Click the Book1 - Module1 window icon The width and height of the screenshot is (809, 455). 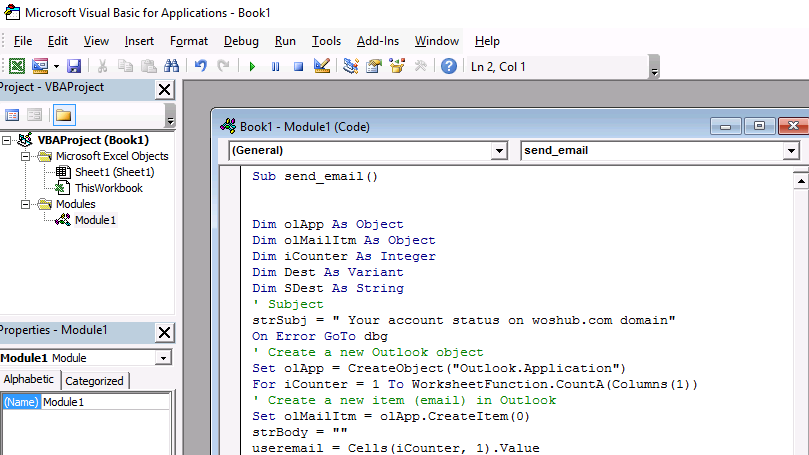click(228, 126)
